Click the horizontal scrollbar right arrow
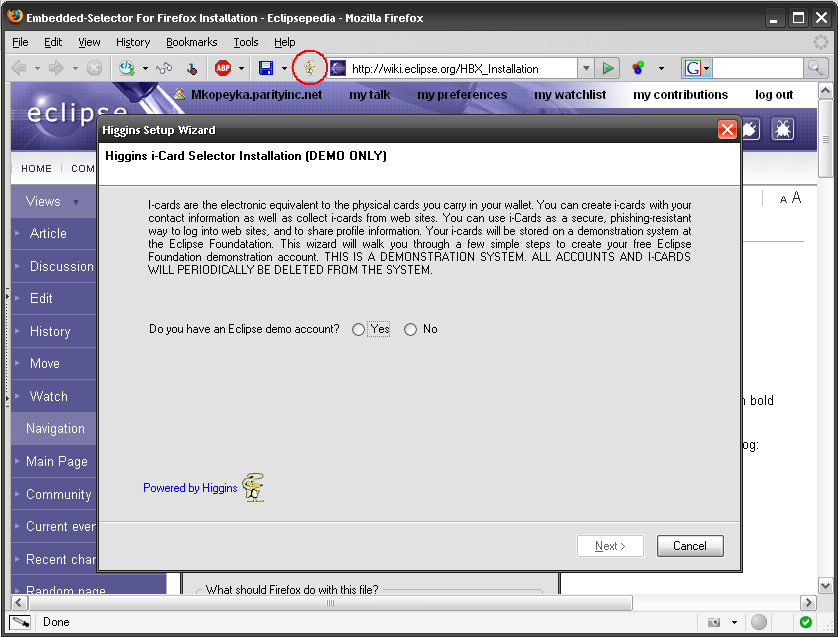The height and width of the screenshot is (637, 838). [x=808, y=603]
